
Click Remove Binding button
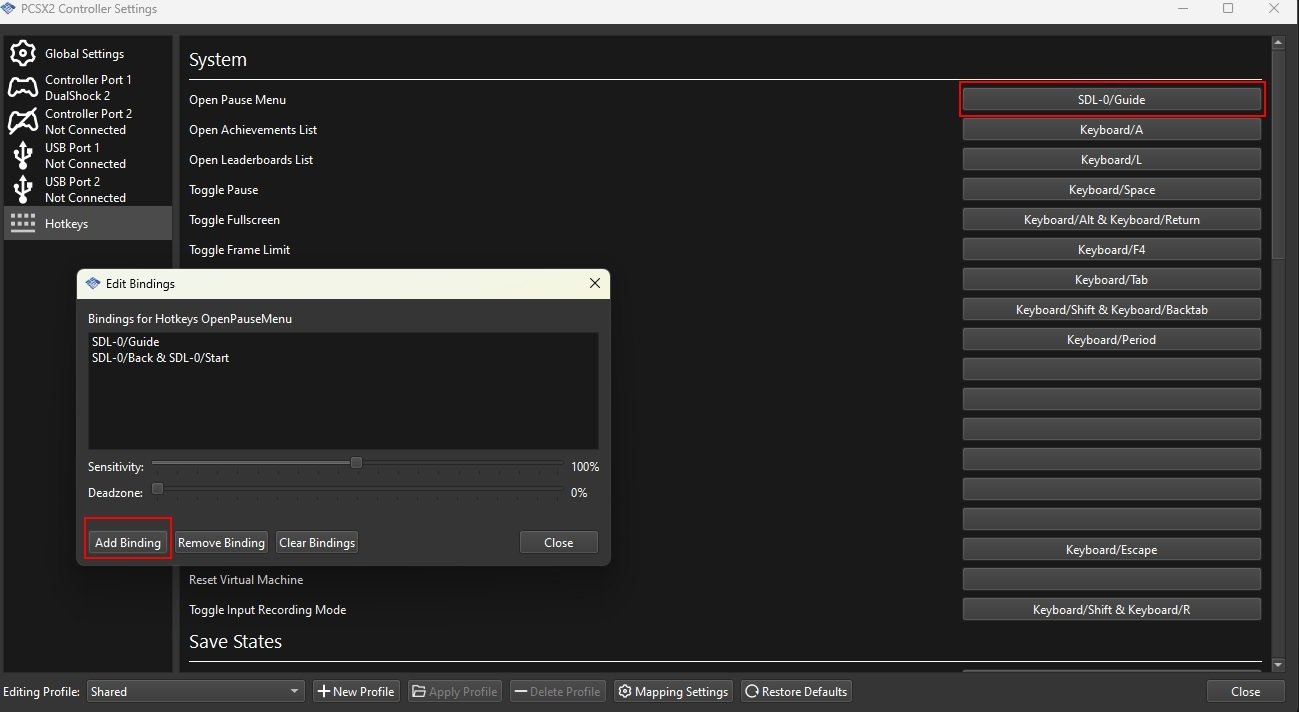coord(221,542)
